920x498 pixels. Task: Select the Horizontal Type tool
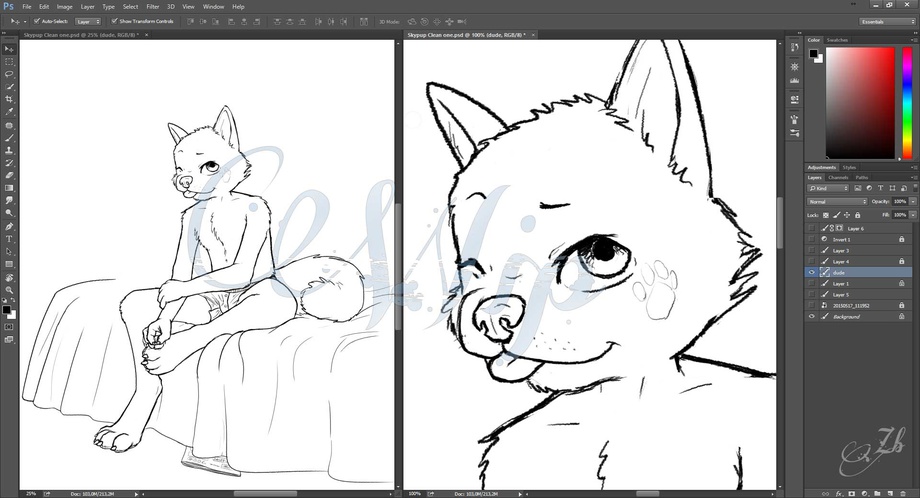point(9,239)
